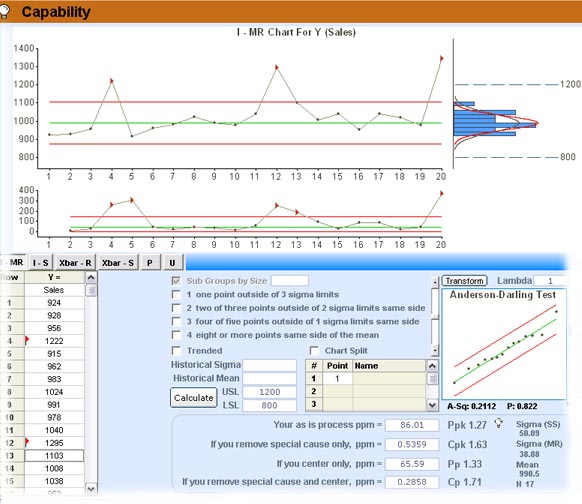The image size is (582, 504).
Task: Select Sales value 962 in row 6
Action: [x=54, y=367]
